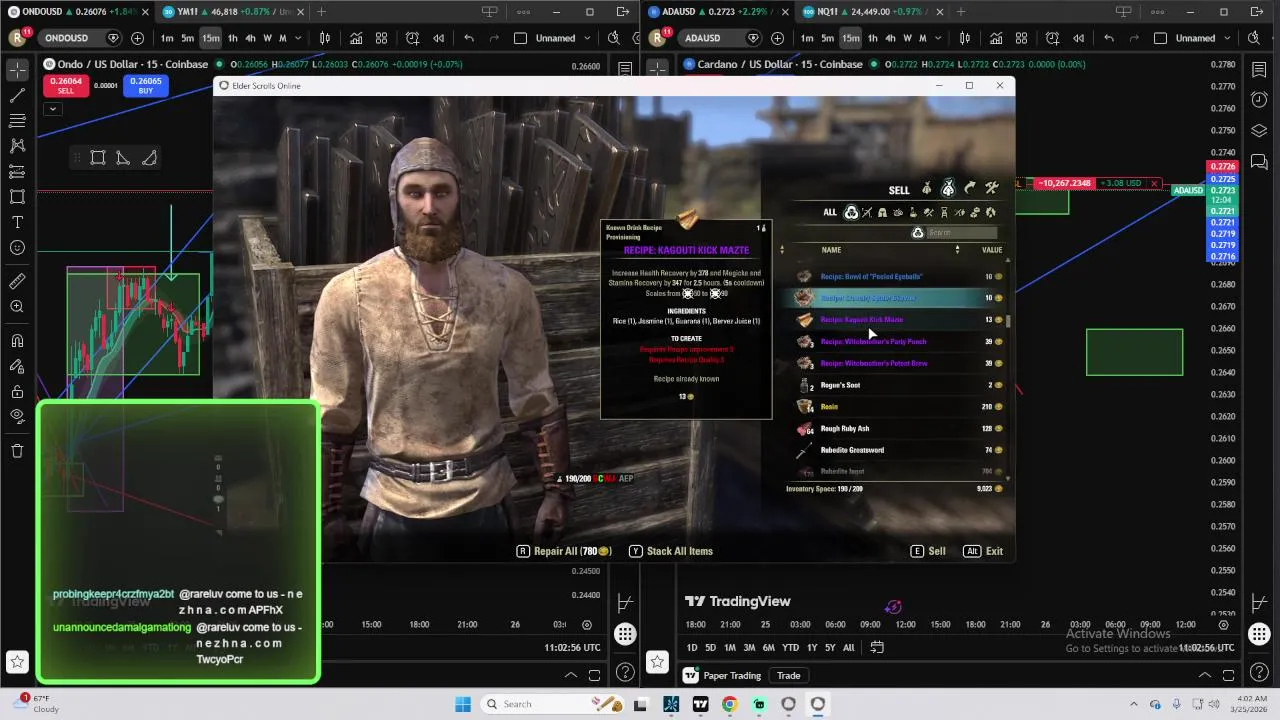1280x720 pixels.
Task: Expand timeframe dropdown chevron in ONDOUSD window
Action: tap(298, 38)
